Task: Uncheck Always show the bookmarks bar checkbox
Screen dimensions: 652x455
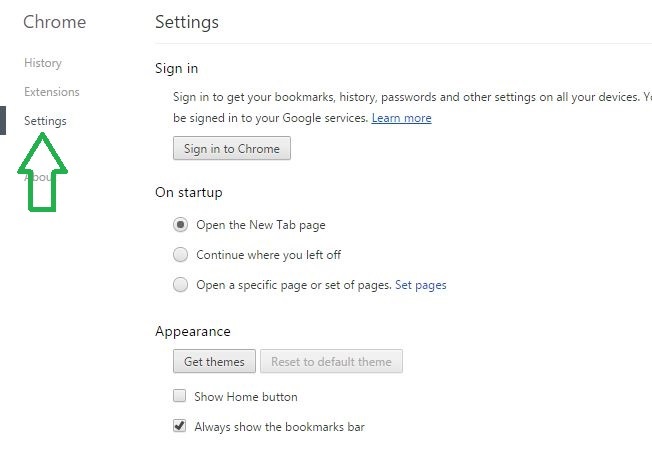Action: 179,425
